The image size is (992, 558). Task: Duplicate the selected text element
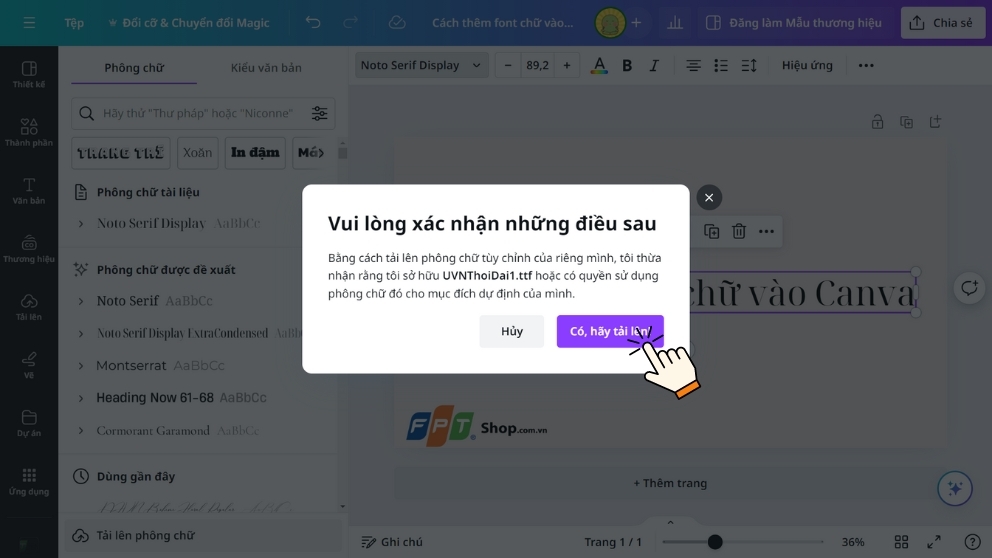(x=712, y=232)
